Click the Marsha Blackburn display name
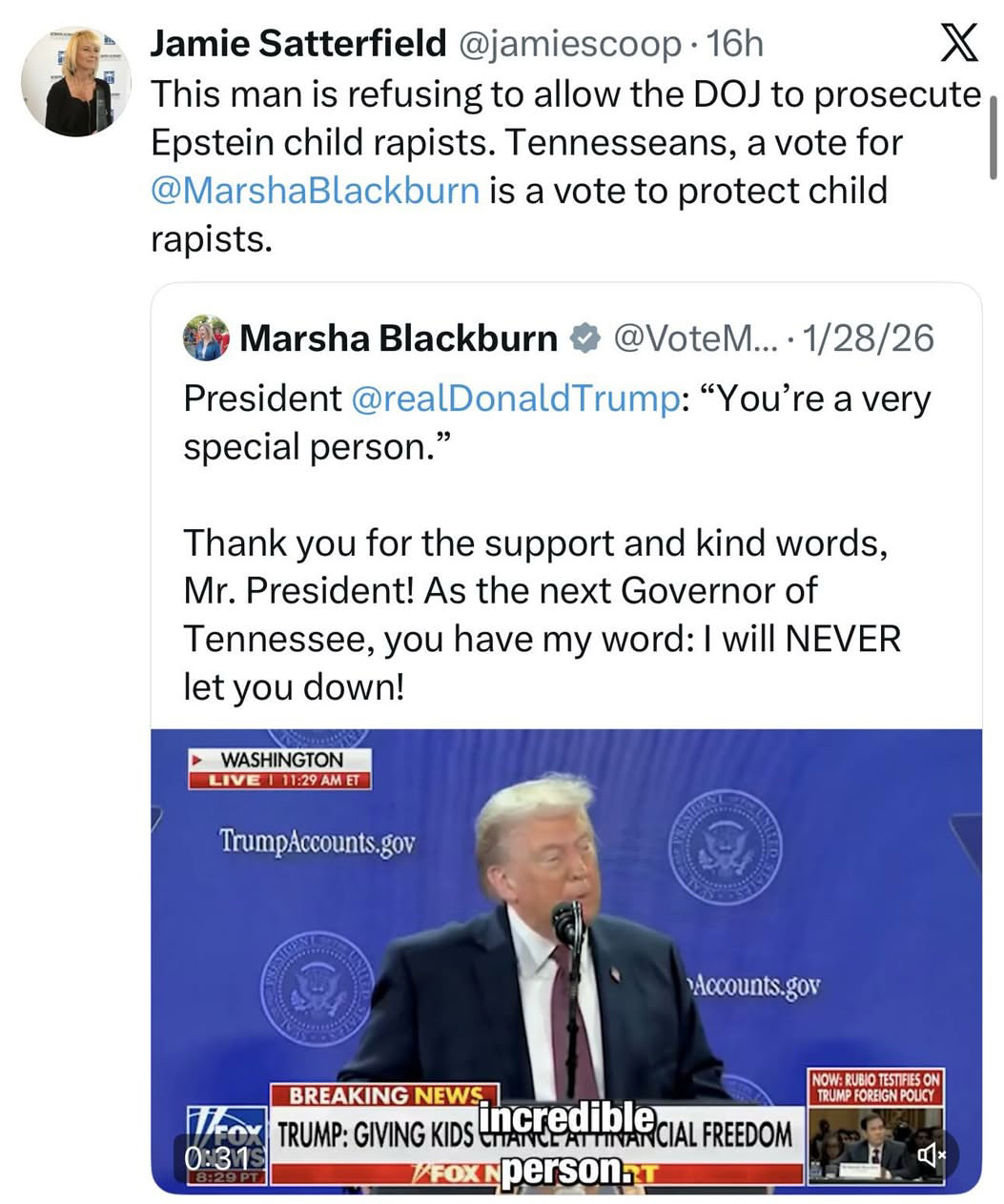Screen dimensions: 1004x1204 point(398,338)
